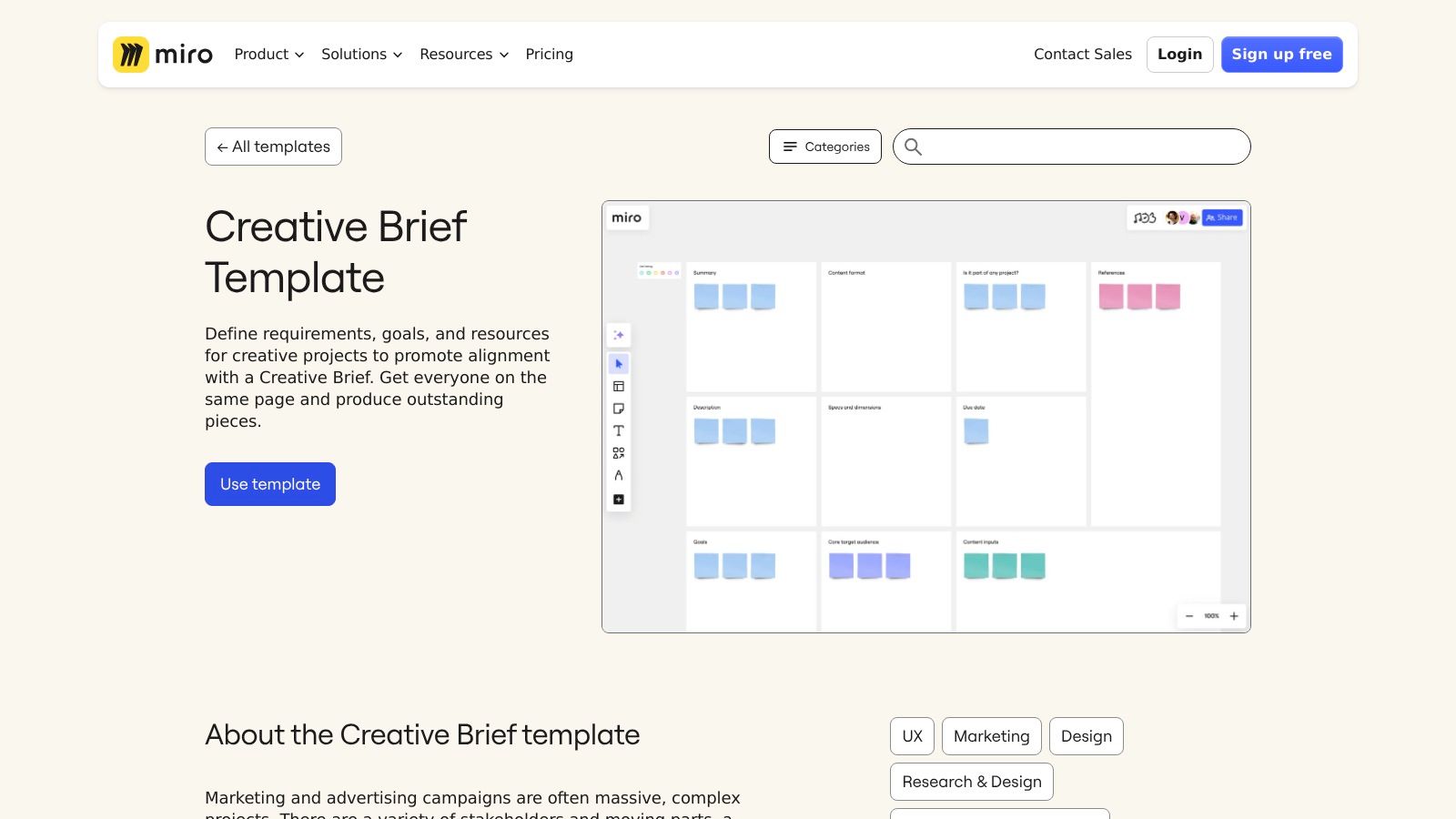Select the pen tool in the preview toolbar
The height and width of the screenshot is (819, 1456).
pos(619,475)
